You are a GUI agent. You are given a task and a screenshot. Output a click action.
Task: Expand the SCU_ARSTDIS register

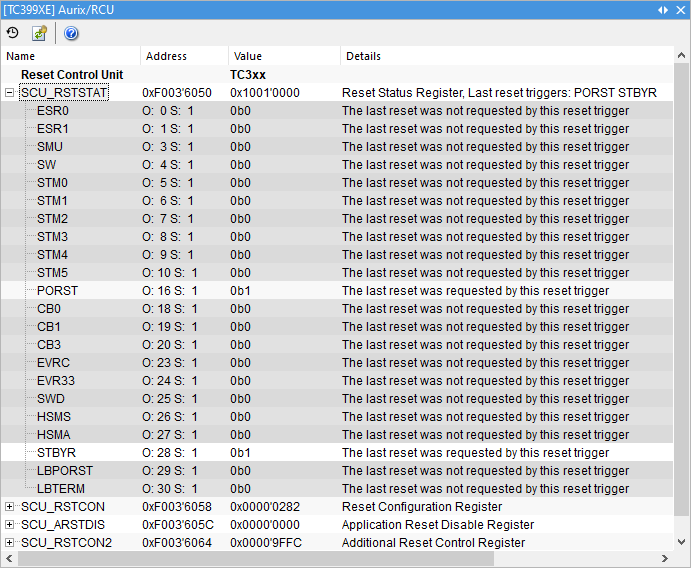tap(10, 525)
